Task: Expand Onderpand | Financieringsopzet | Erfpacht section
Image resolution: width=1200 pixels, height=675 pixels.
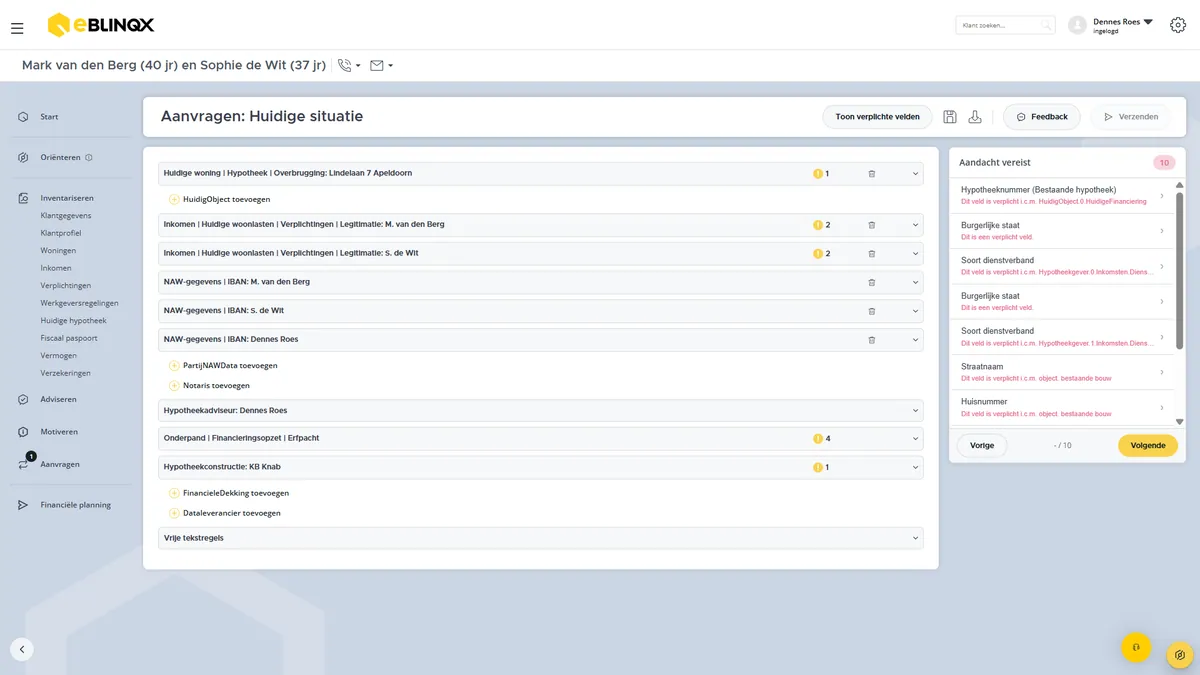Action: [915, 438]
